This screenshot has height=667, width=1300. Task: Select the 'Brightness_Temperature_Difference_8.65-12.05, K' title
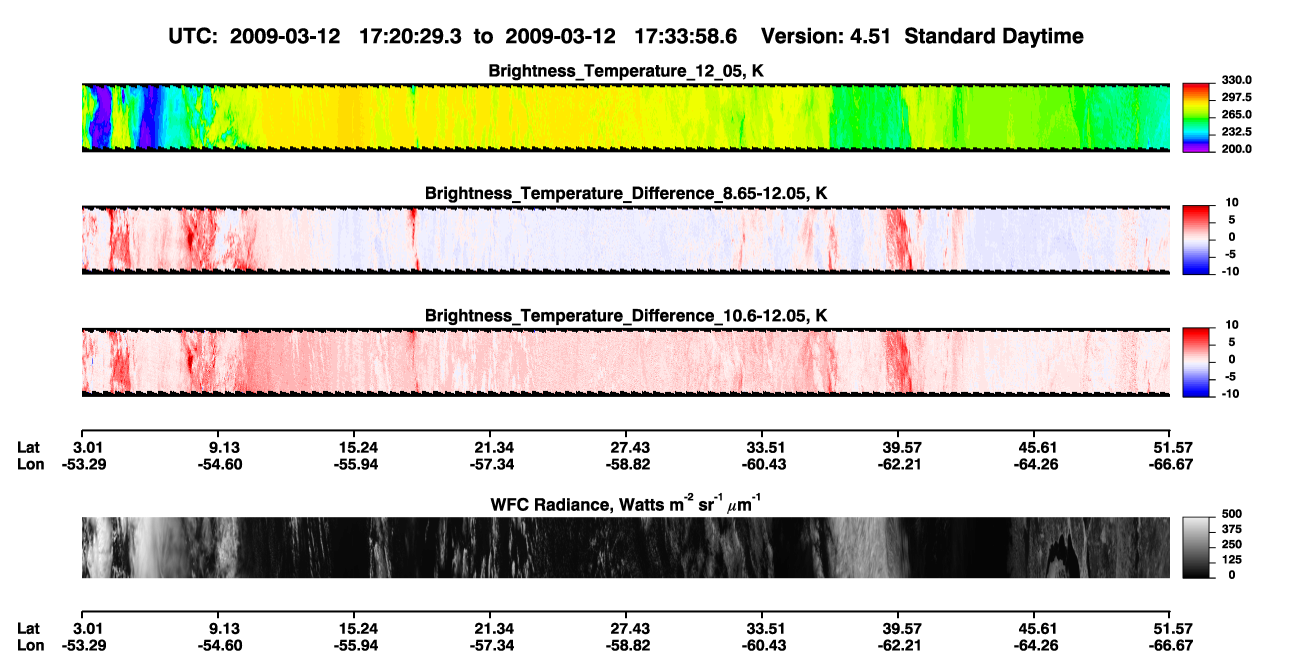[626, 192]
